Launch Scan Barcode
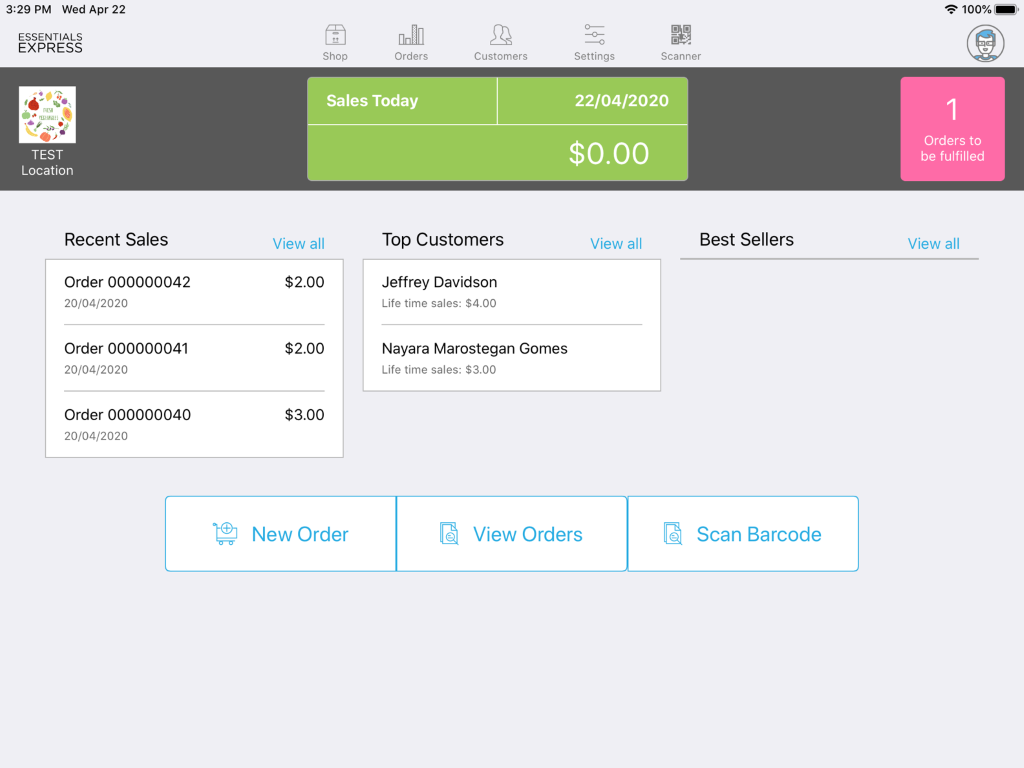Viewport: 1024px width, 768px height. tap(743, 534)
